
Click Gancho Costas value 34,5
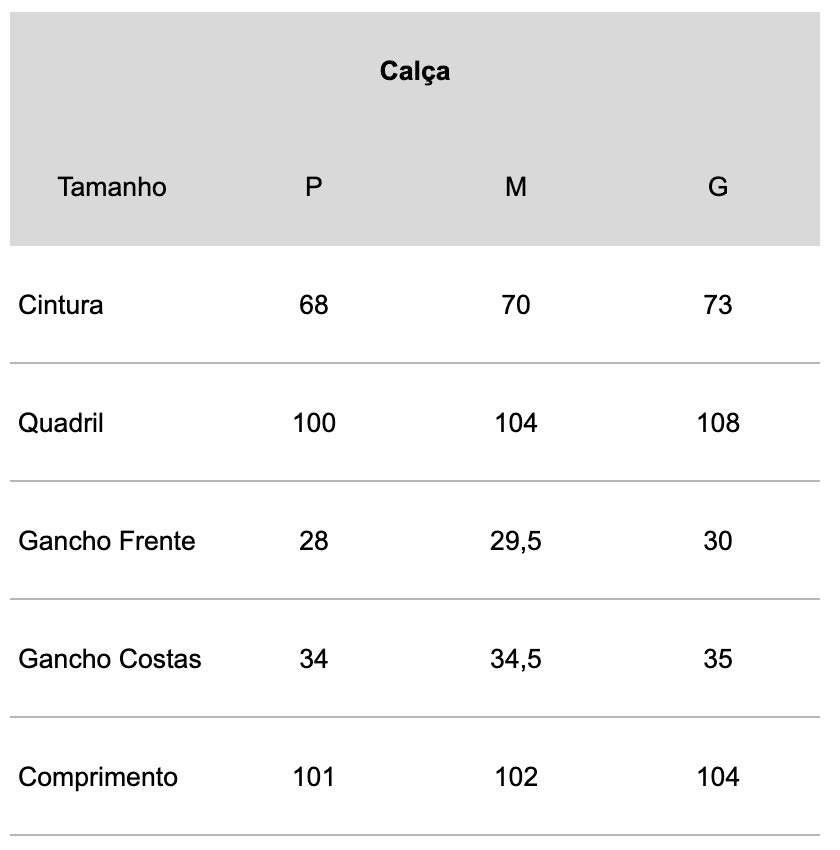click(x=516, y=659)
